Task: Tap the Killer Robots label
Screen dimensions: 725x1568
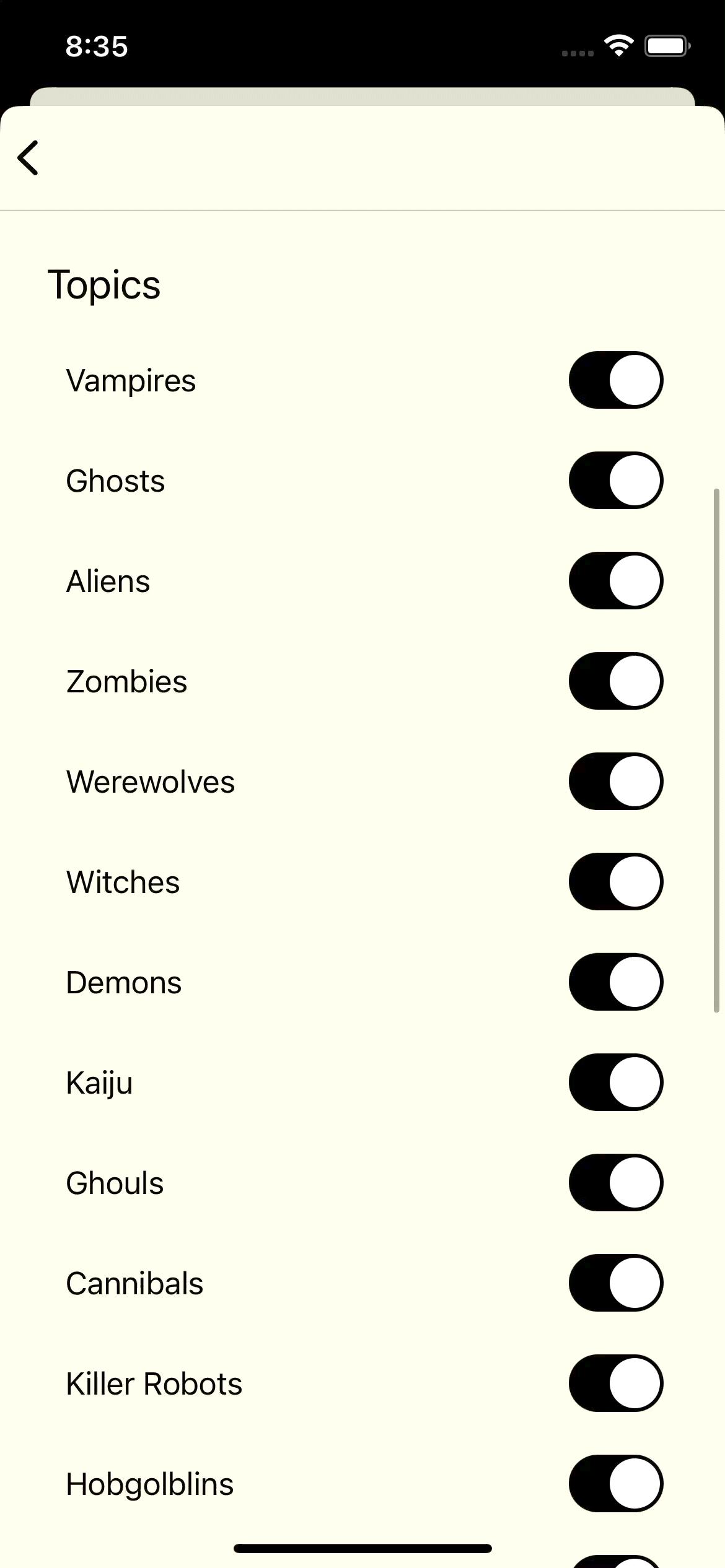Action: tap(154, 1384)
